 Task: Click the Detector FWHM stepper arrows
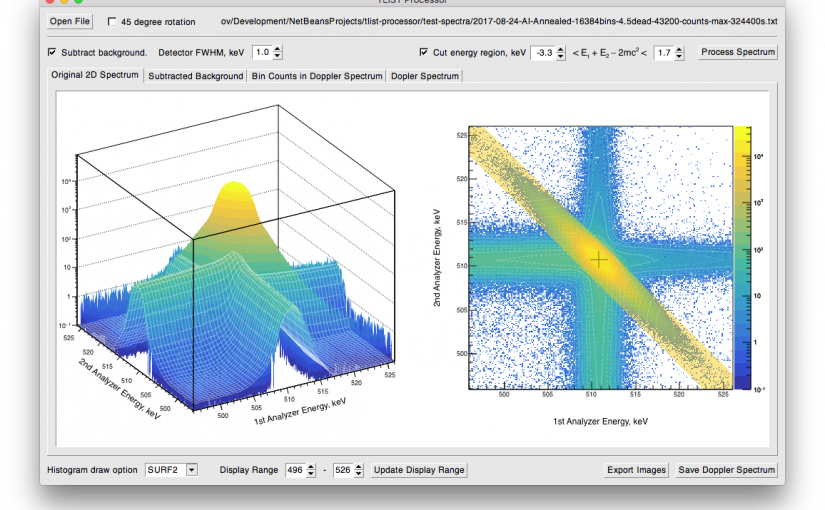278,52
